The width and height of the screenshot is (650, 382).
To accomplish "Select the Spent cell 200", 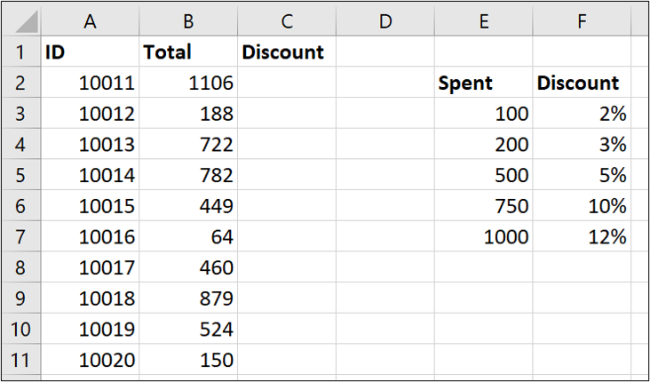I will click(483, 144).
